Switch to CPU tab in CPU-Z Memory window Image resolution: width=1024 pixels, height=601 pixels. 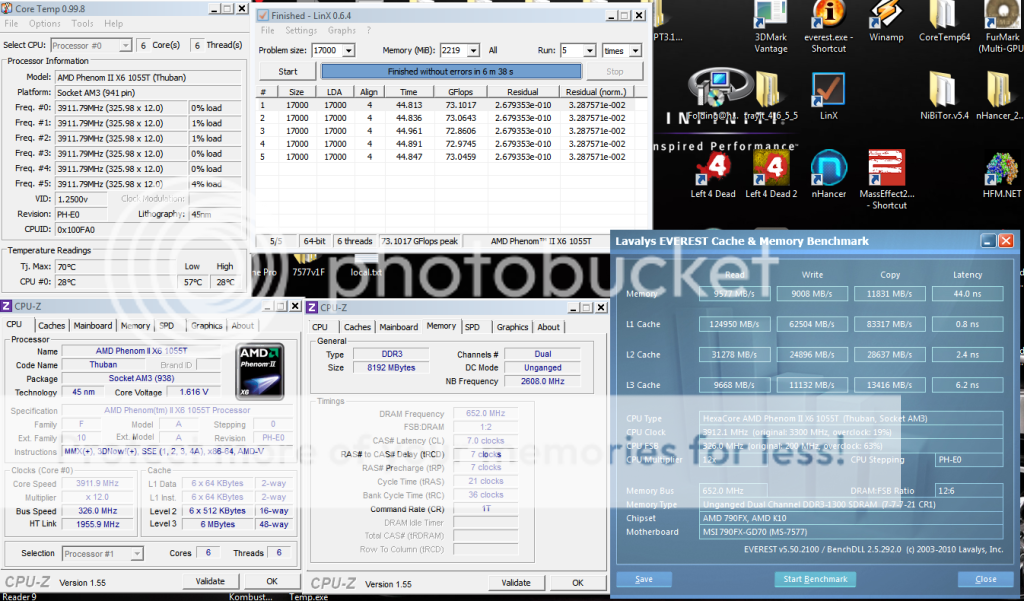tap(320, 327)
